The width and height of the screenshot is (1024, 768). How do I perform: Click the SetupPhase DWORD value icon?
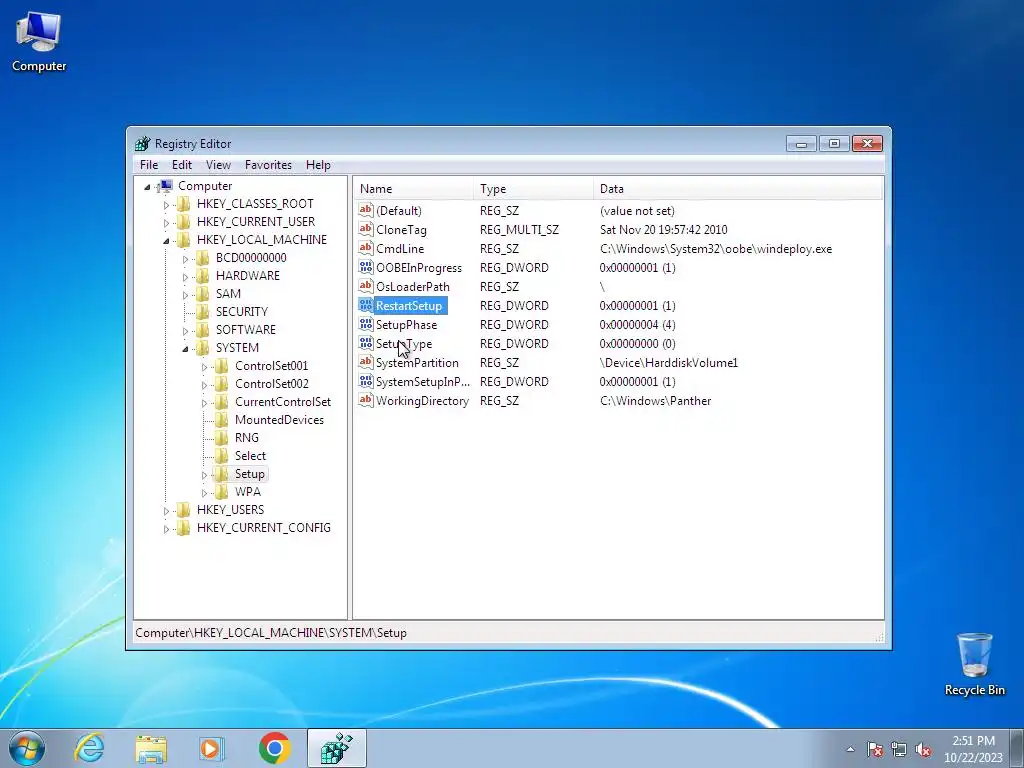[x=366, y=324]
